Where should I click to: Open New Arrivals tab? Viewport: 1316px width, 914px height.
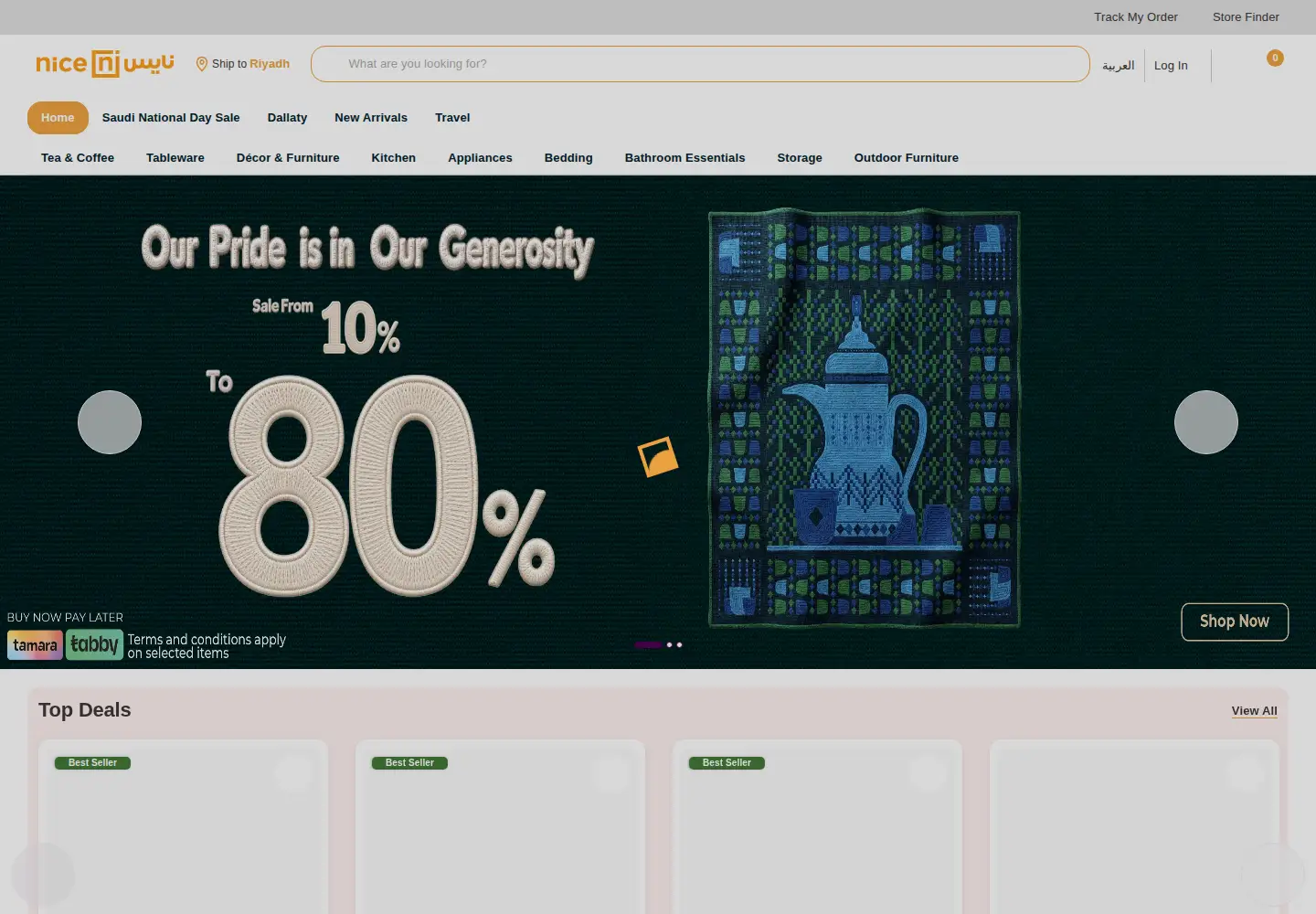(x=371, y=118)
